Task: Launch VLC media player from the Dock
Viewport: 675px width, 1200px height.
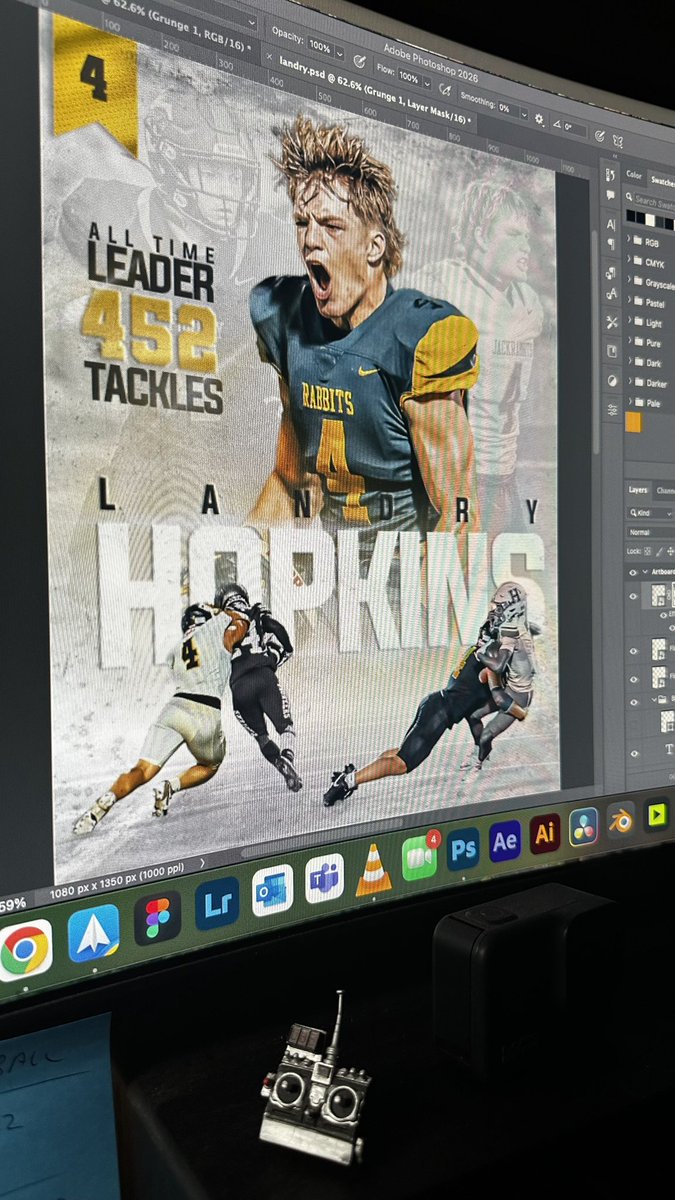Action: (373, 868)
